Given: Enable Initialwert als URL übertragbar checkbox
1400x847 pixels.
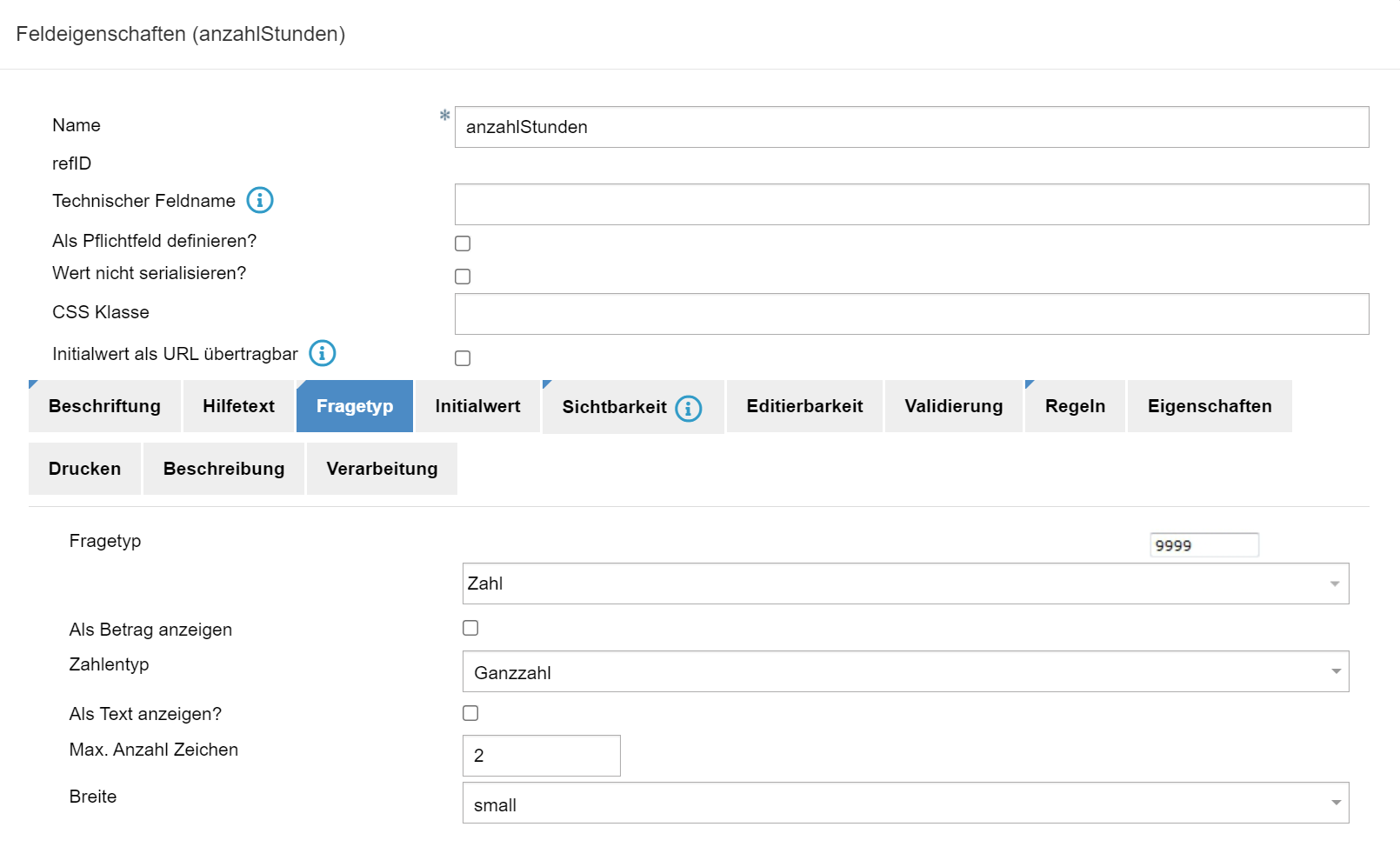Looking at the screenshot, I should click(x=463, y=358).
